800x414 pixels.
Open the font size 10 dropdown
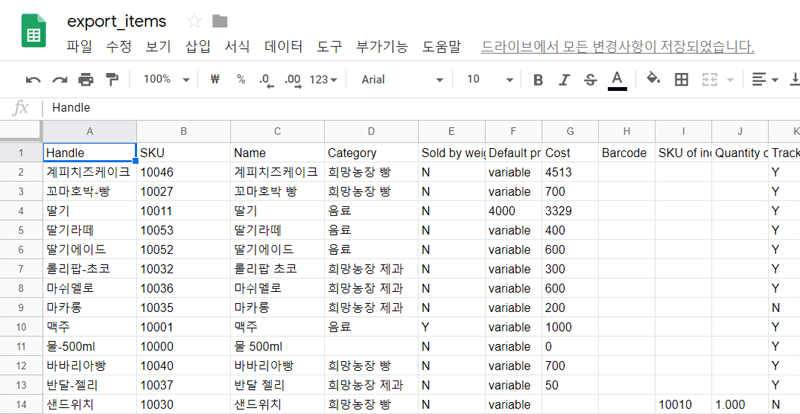pos(490,80)
